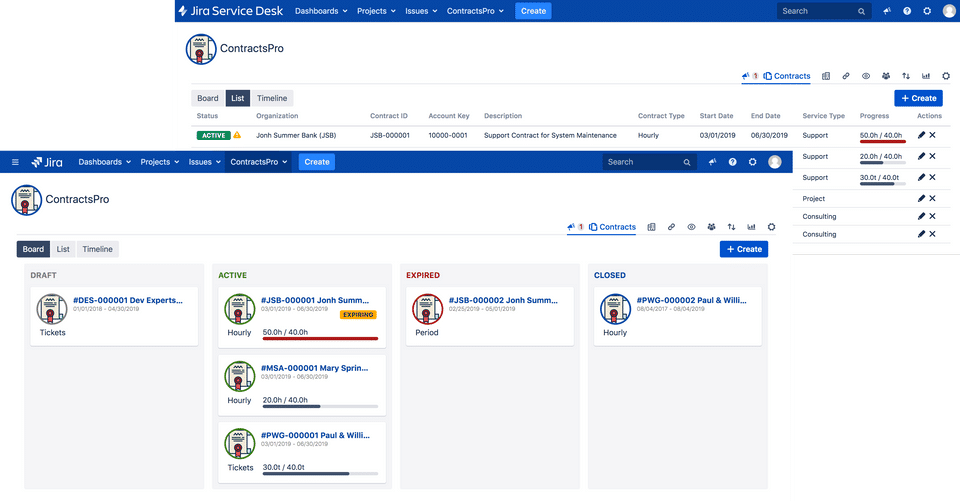Click red 50.0h / 40.0h progress bar on JSB-000001 card
Image resolution: width=960 pixels, height=501 pixels.
[320, 338]
